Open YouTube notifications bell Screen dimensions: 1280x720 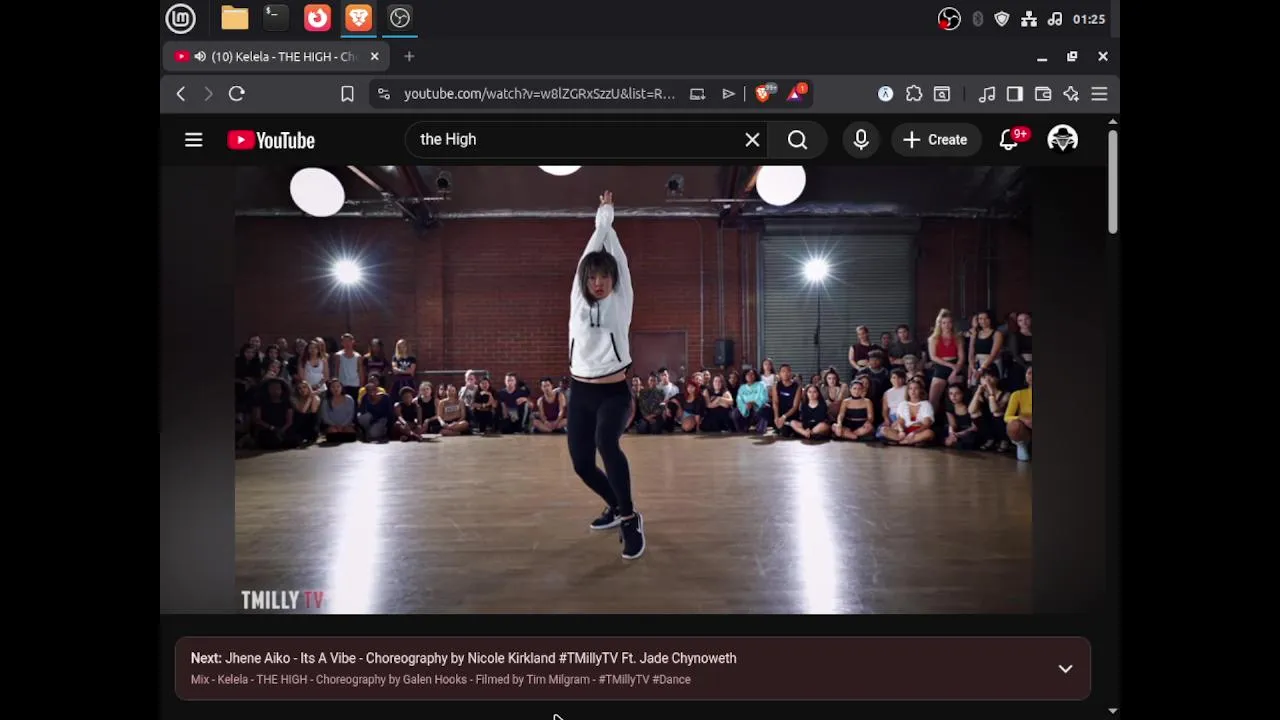pos(1009,140)
